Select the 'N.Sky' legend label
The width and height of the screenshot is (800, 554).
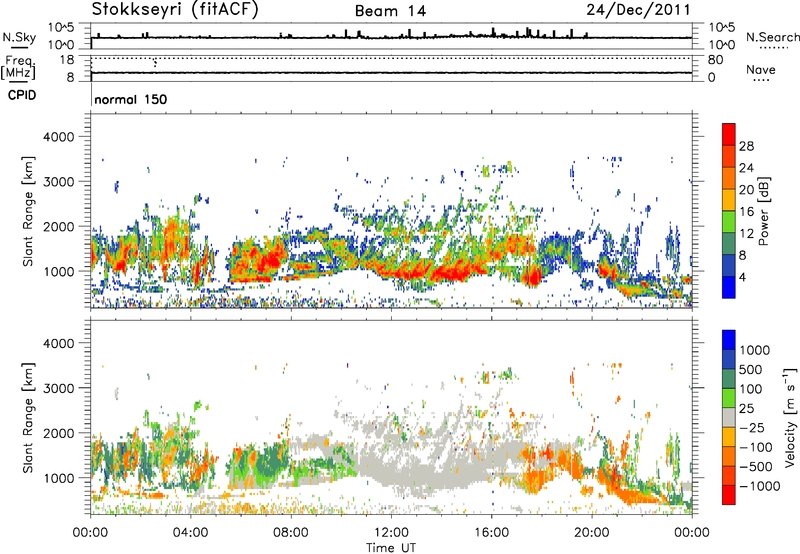point(19,37)
